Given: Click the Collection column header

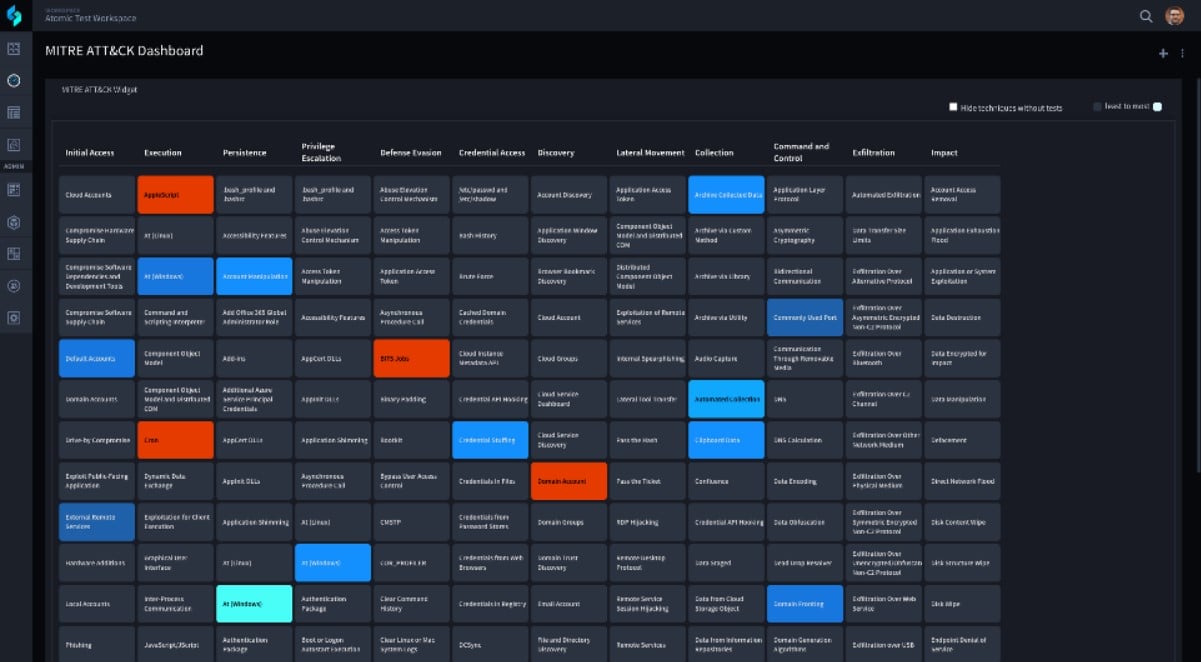Looking at the screenshot, I should click(x=714, y=153).
